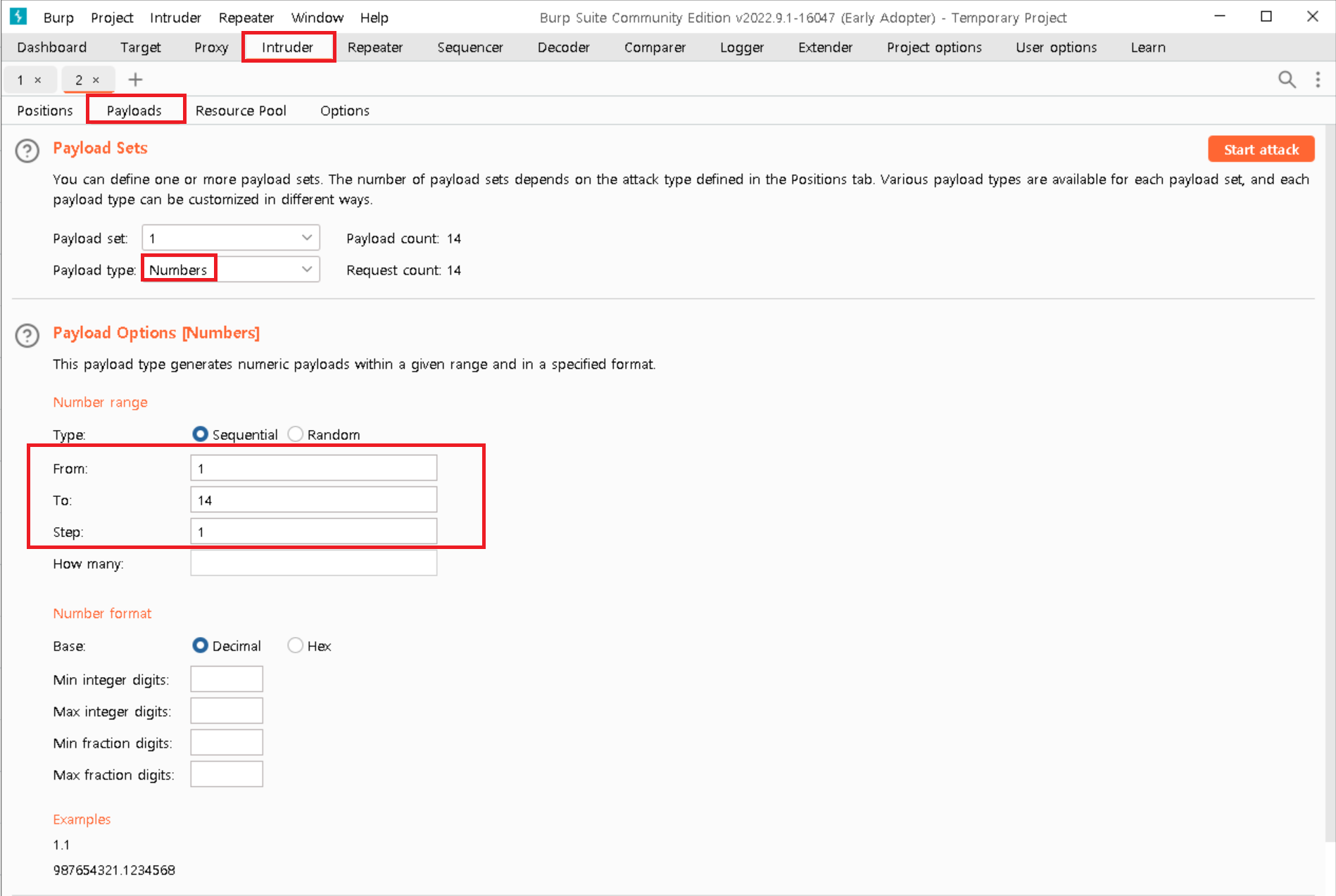Click the Max fraction digits field
The width and height of the screenshot is (1336, 896).
227,774
